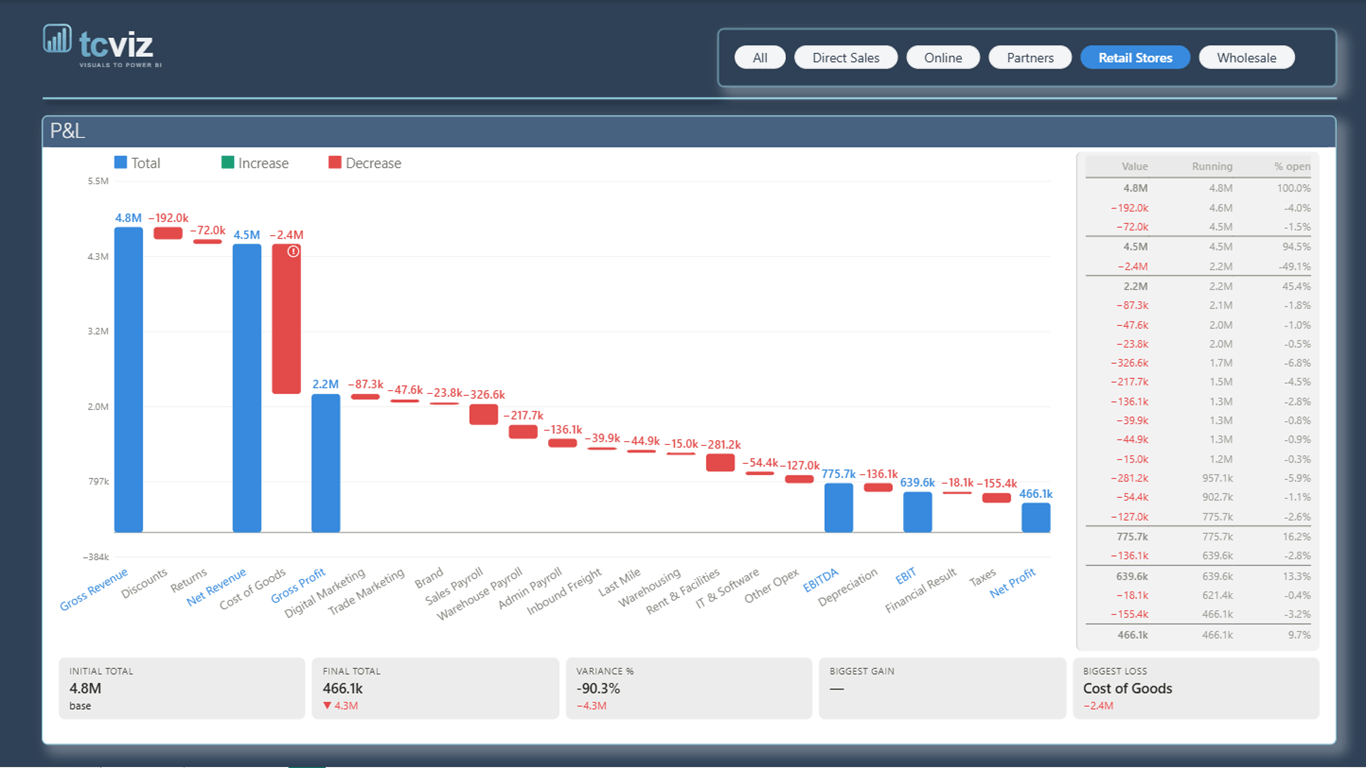Switch to the Partners channel filter

pos(1030,58)
